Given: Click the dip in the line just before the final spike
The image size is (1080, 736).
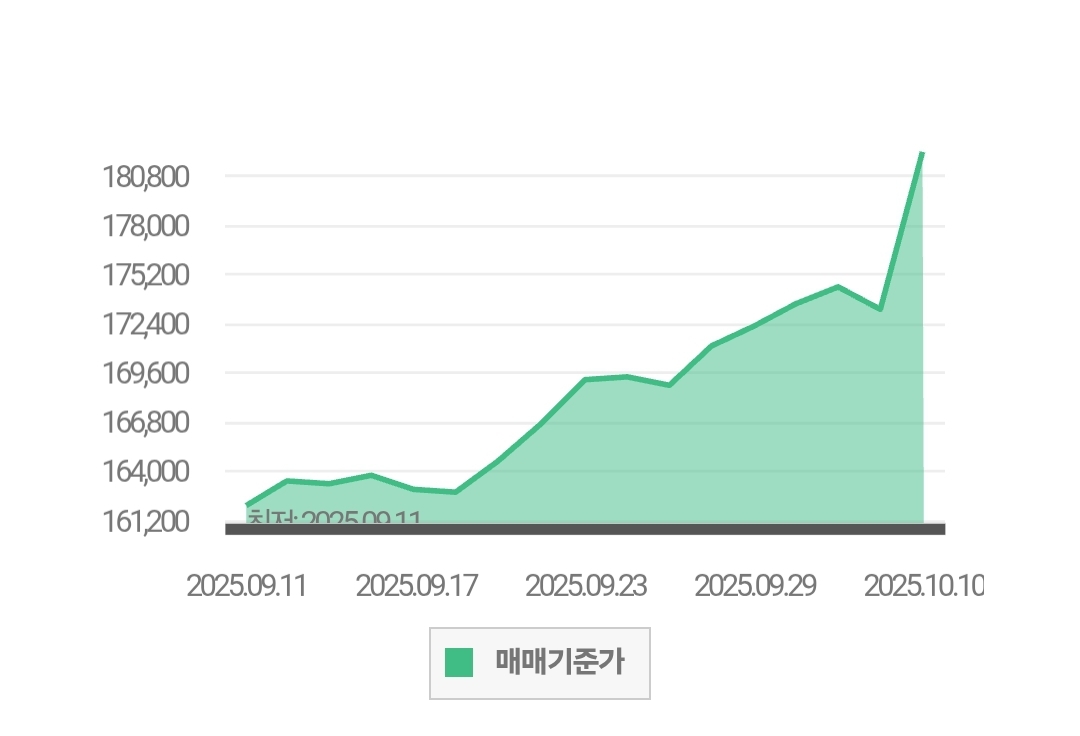Looking at the screenshot, I should pyautogui.click(x=880, y=309).
